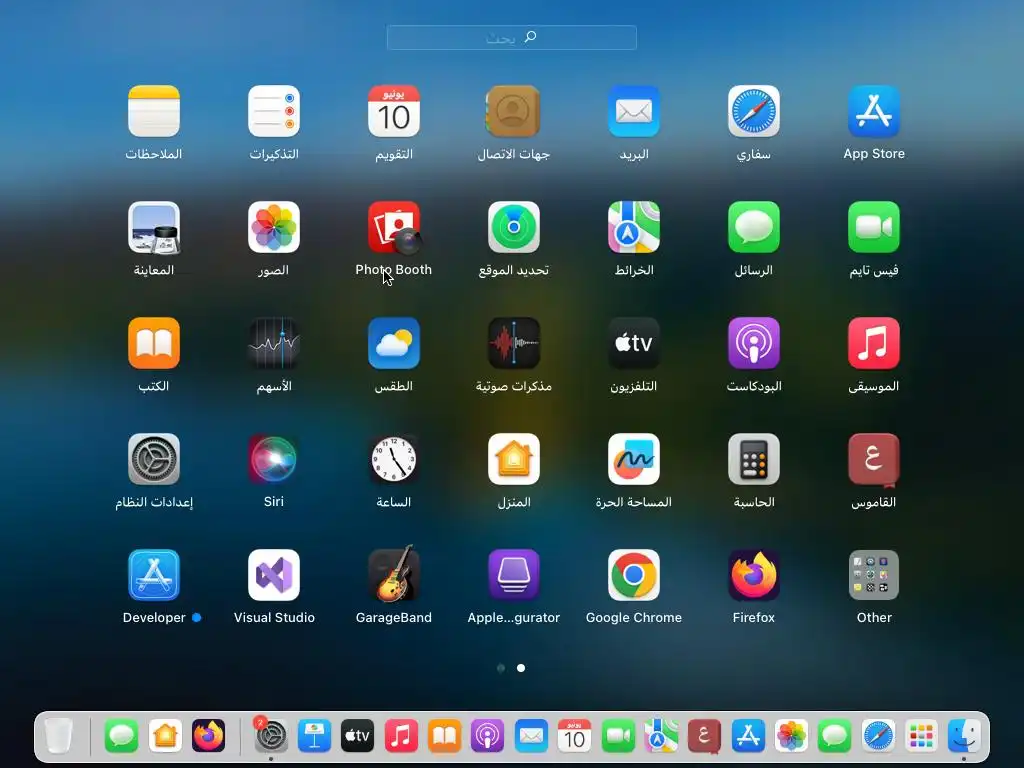Open Books (الكتب) in the Launchpad grid
Viewport: 1024px width, 768px height.
(153, 343)
